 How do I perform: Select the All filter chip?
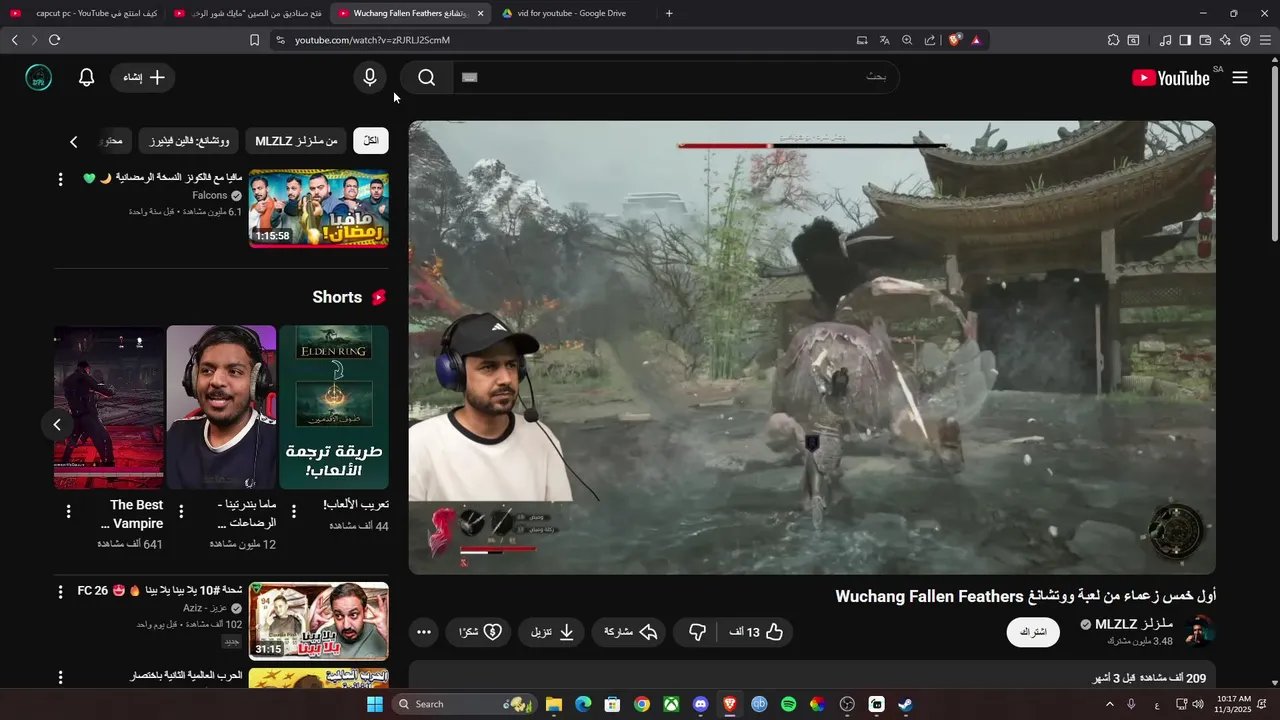click(x=371, y=141)
